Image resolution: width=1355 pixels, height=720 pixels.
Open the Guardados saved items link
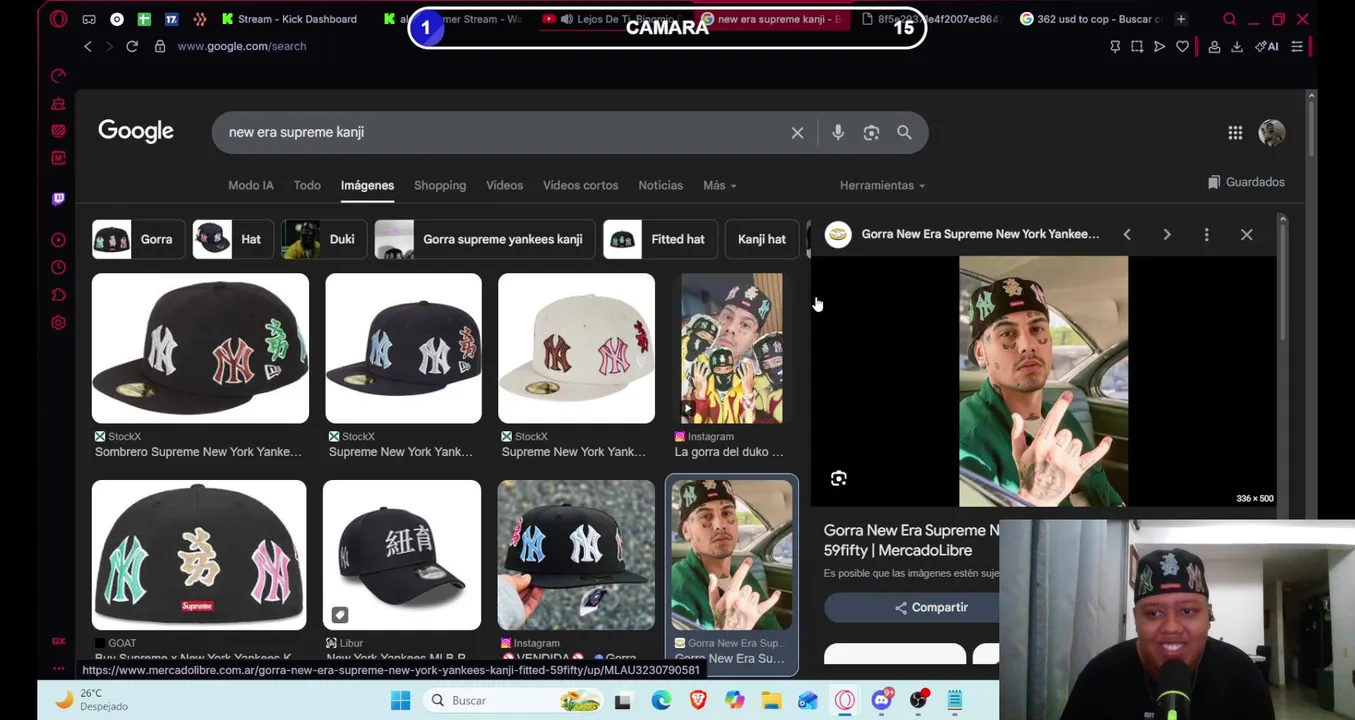[x=1246, y=182]
